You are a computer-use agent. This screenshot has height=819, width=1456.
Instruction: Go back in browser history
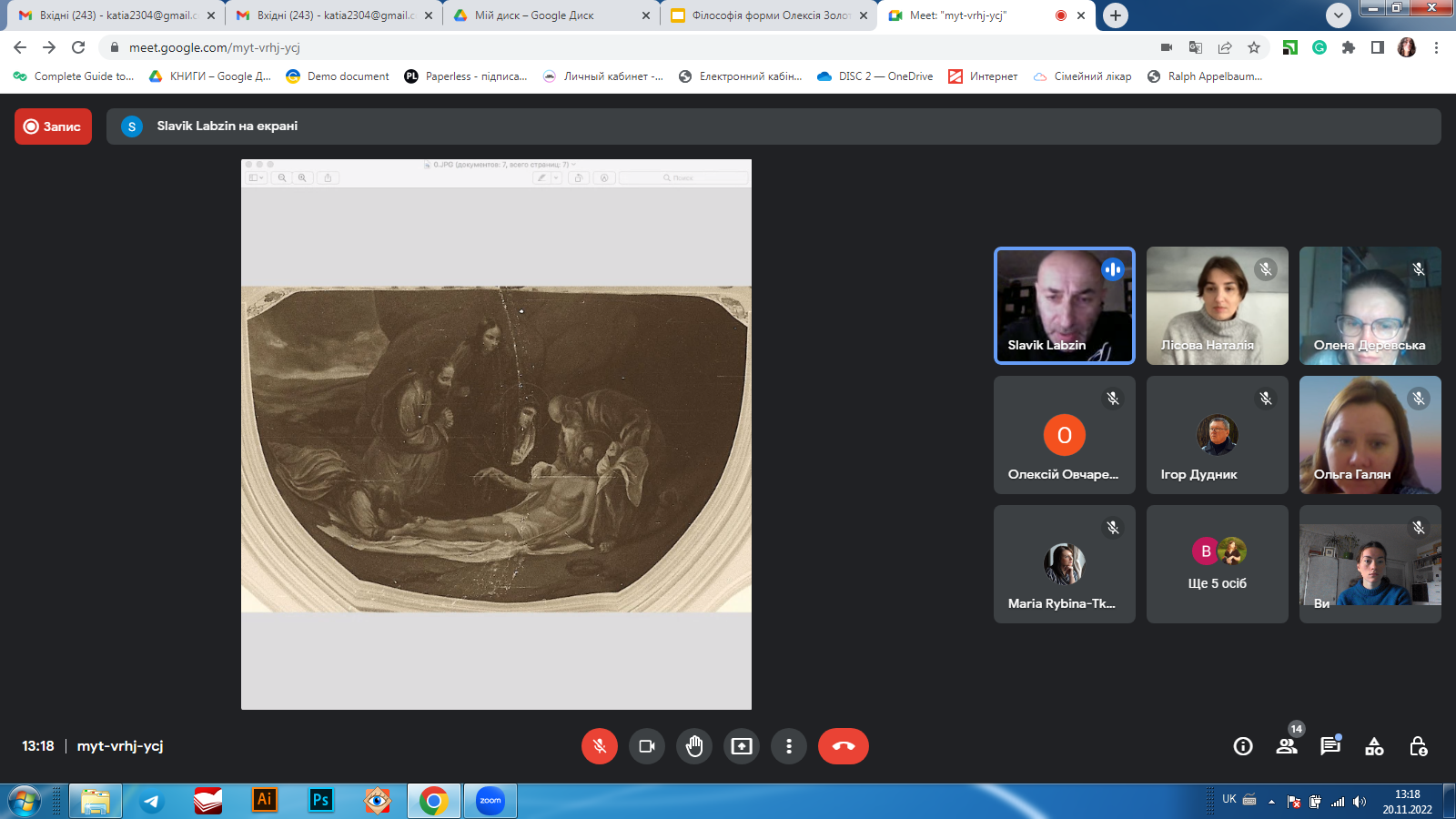(20, 47)
